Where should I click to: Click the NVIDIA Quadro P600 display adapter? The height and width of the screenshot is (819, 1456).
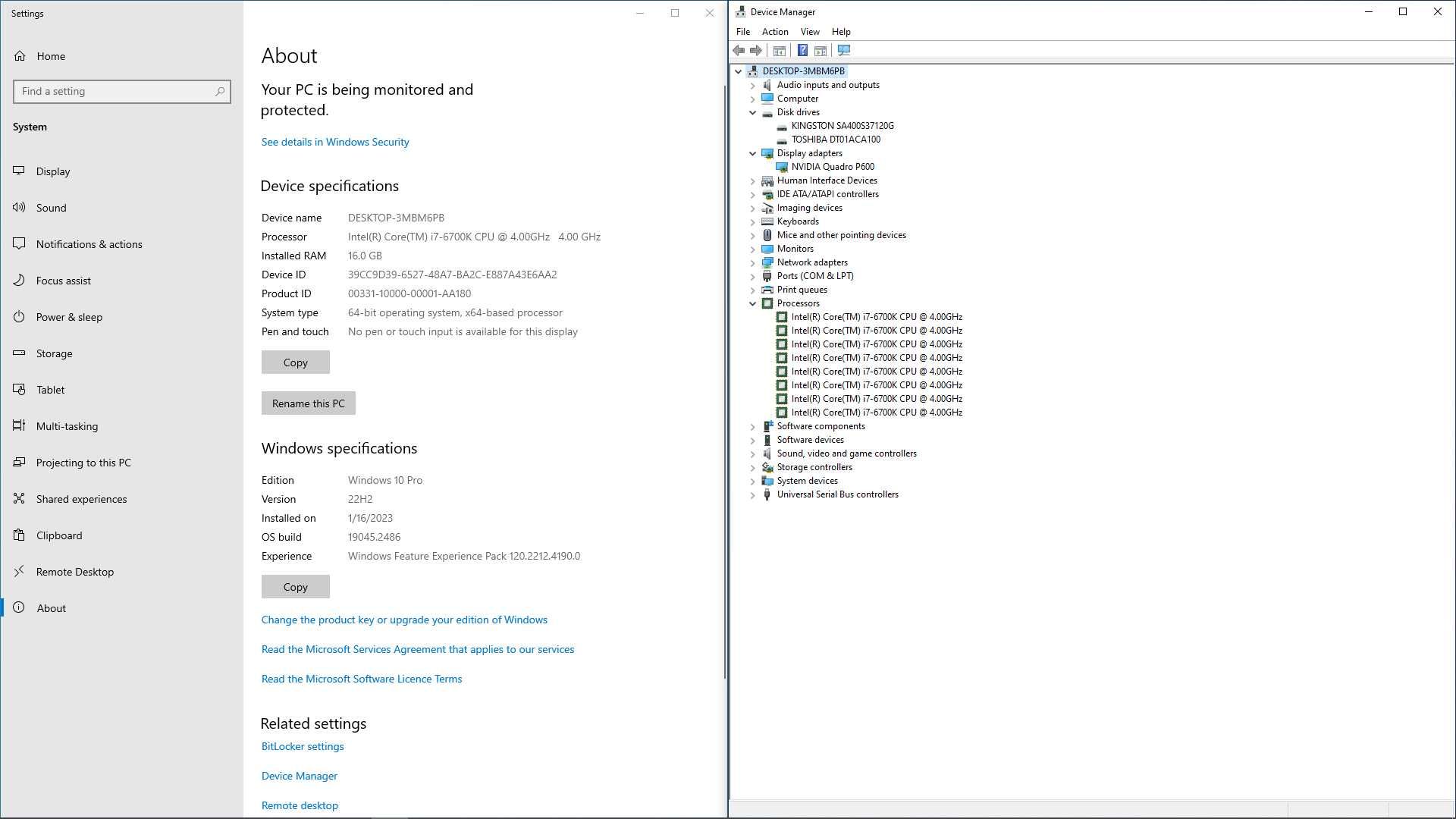click(833, 166)
